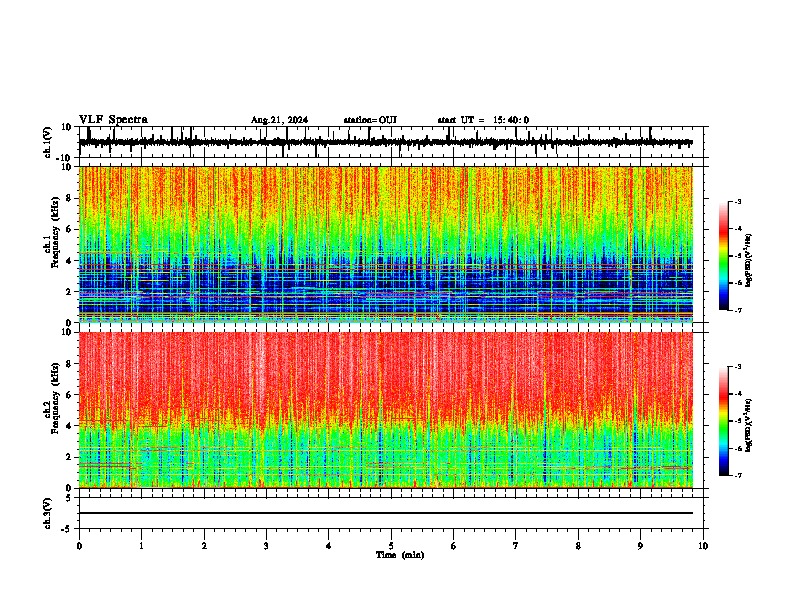
Task: Click the "ch.3(V)" axis label
Action: coord(47,513)
